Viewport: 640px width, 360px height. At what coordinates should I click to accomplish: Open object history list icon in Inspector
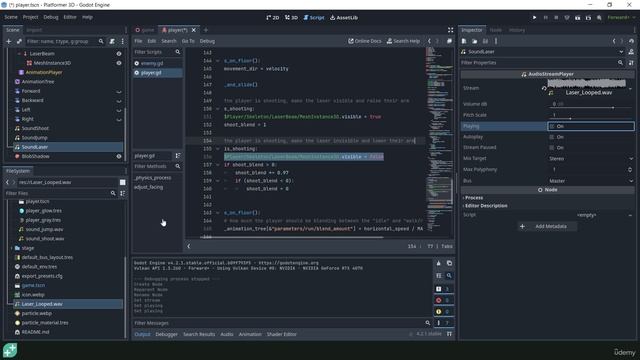(x=631, y=41)
